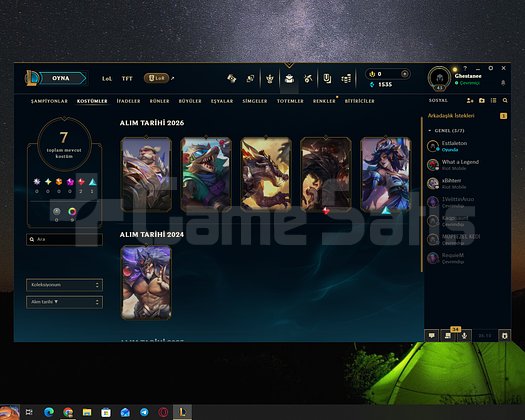Filter by Ultimate skin tier gem
The width and height of the screenshot is (525, 420).
tap(37, 182)
